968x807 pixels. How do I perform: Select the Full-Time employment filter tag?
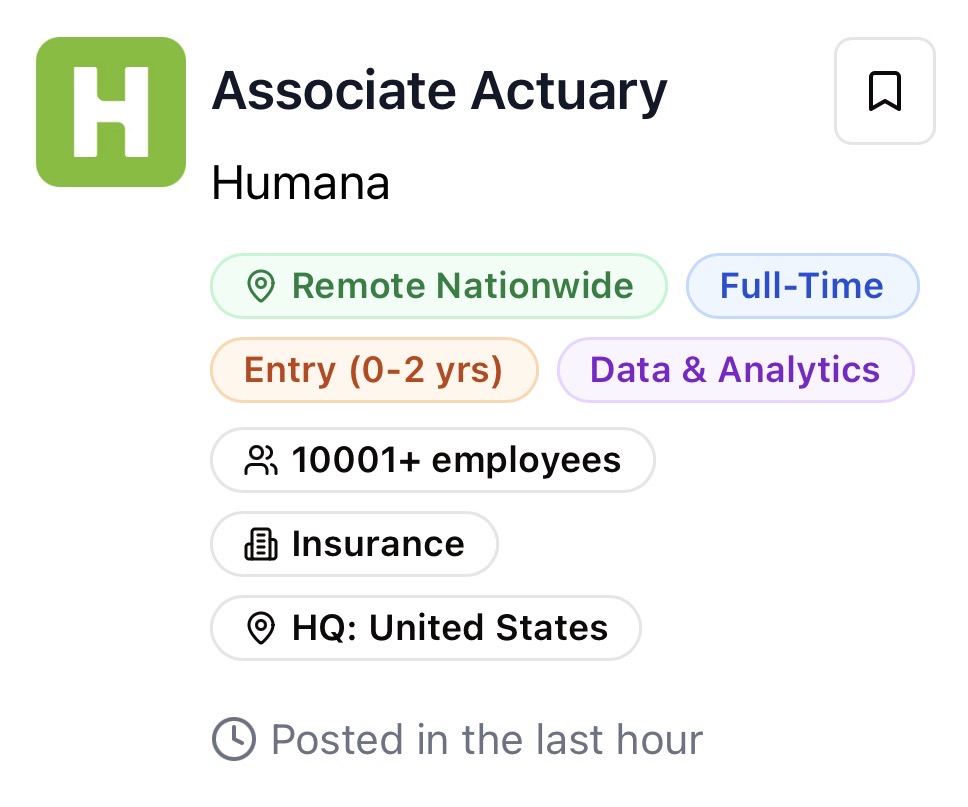(802, 286)
